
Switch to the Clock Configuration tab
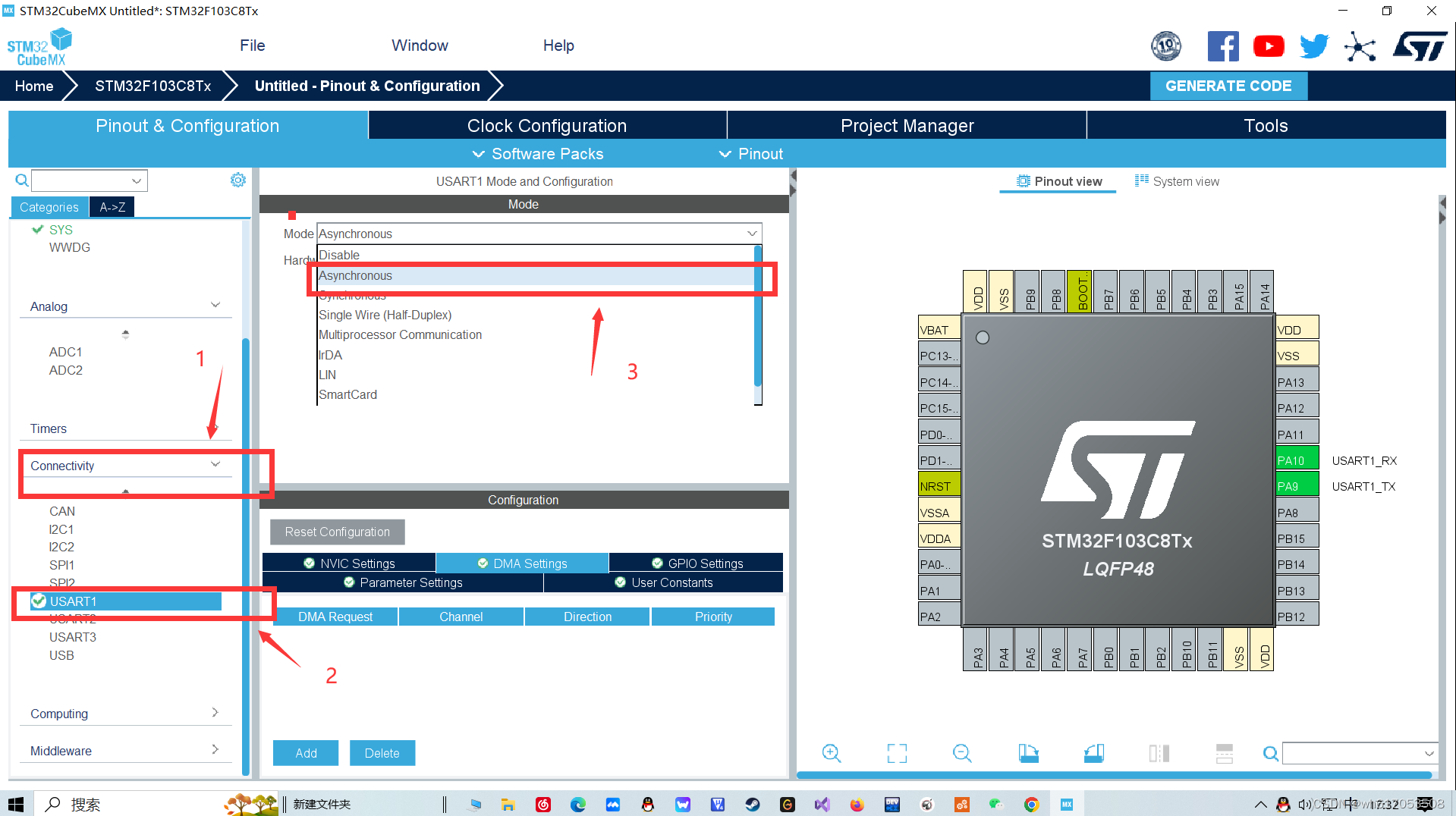point(547,125)
